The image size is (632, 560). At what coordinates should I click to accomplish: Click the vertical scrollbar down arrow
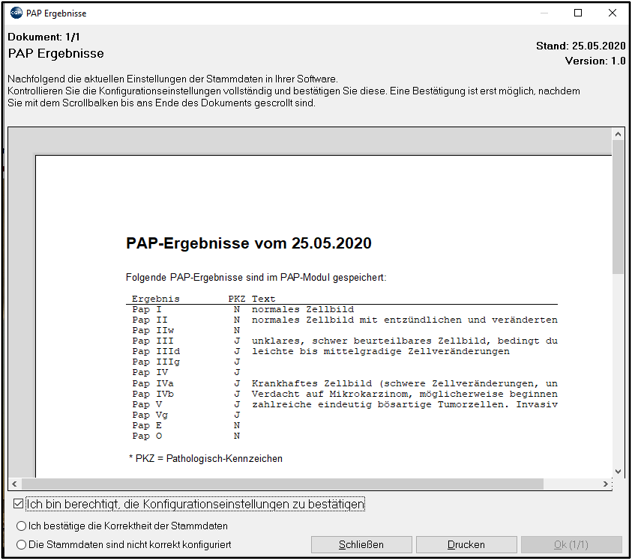click(618, 471)
